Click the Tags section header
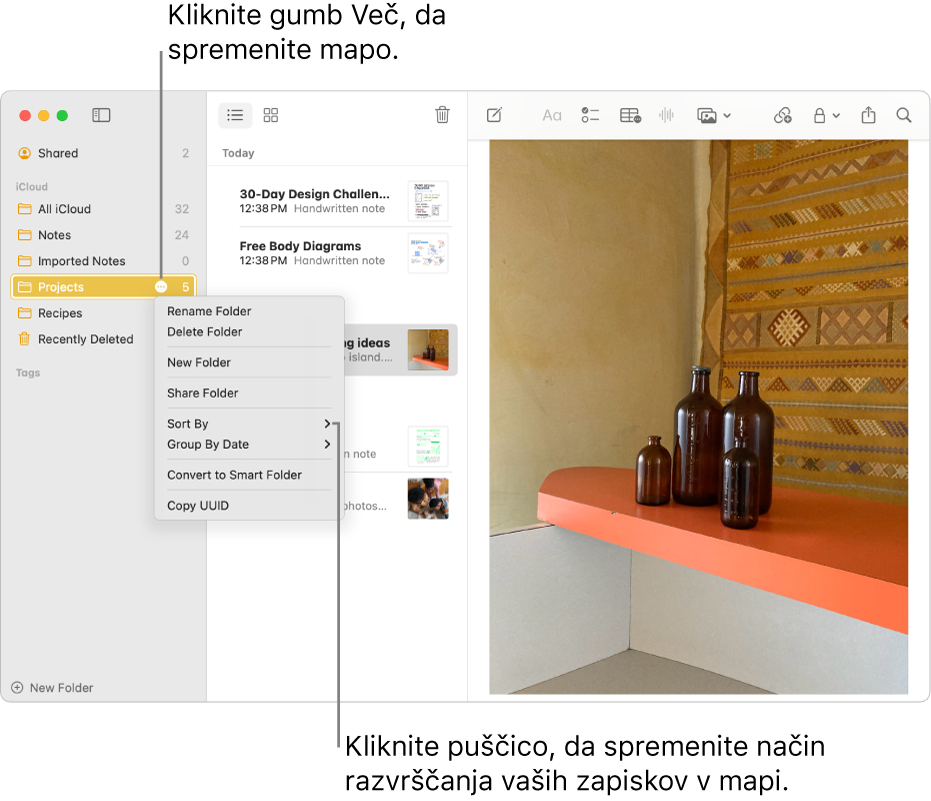Viewport: 931px width, 801px height. 28,373
